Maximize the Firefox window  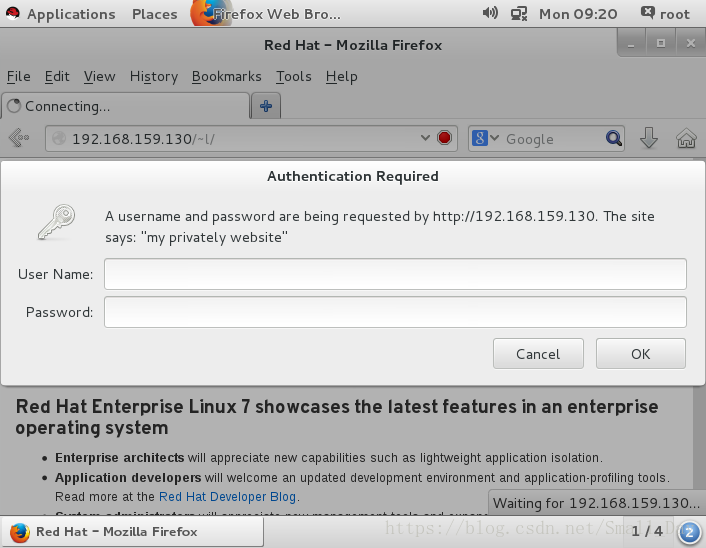661,43
